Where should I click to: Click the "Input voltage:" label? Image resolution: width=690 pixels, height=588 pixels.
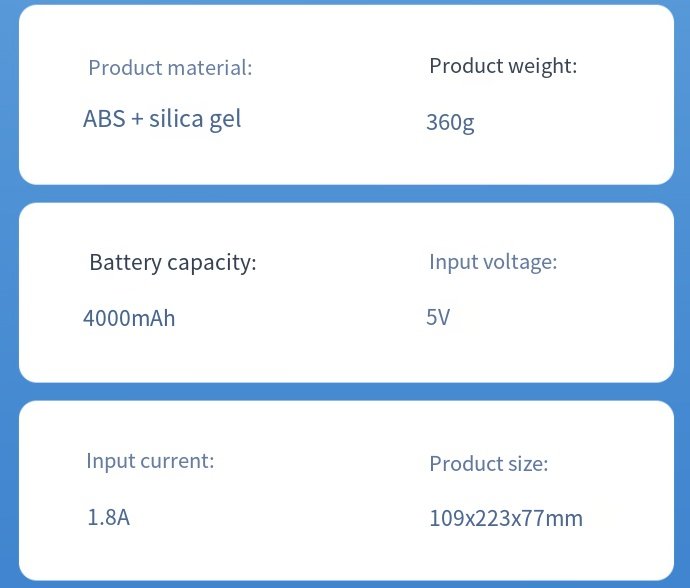pyautogui.click(x=493, y=262)
